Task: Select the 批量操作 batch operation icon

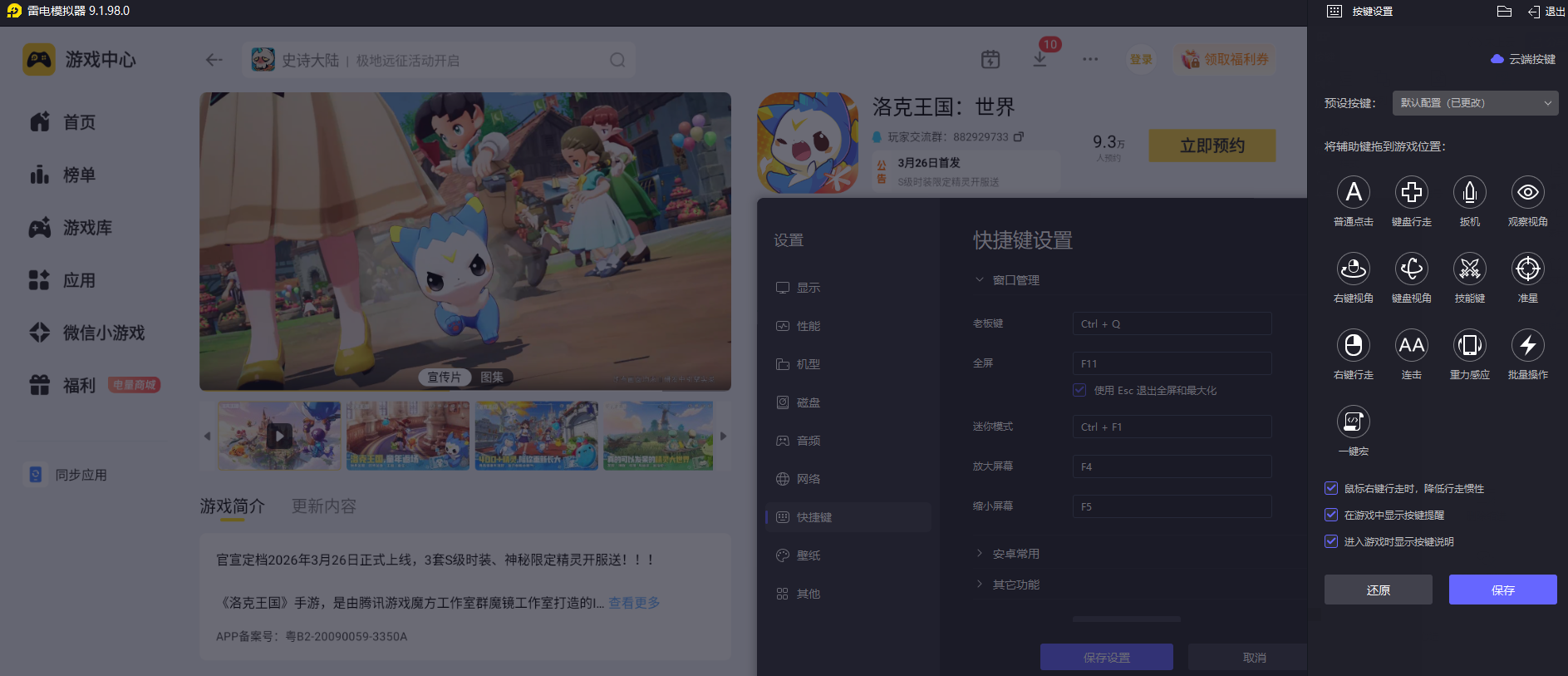Action: click(1527, 345)
